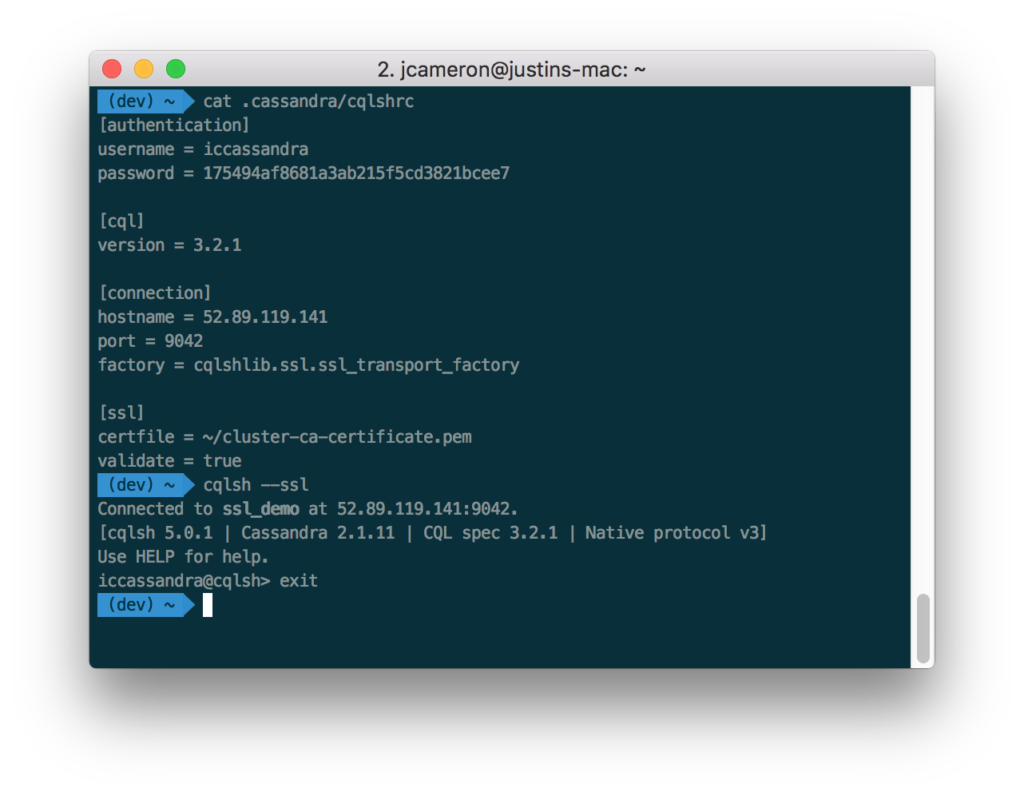Click the certfile path cluster-ca-certificate.pem

coord(337,437)
